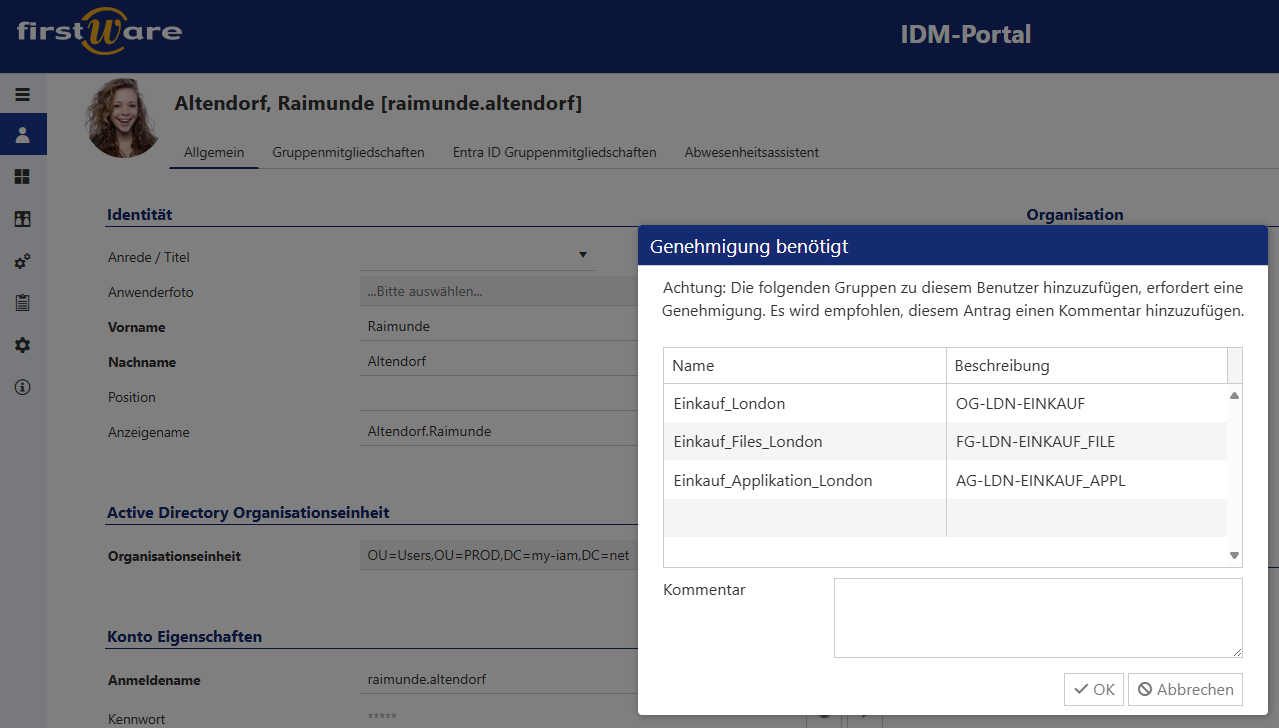Click the firstWare logo
The height and width of the screenshot is (728, 1279).
tap(99, 33)
